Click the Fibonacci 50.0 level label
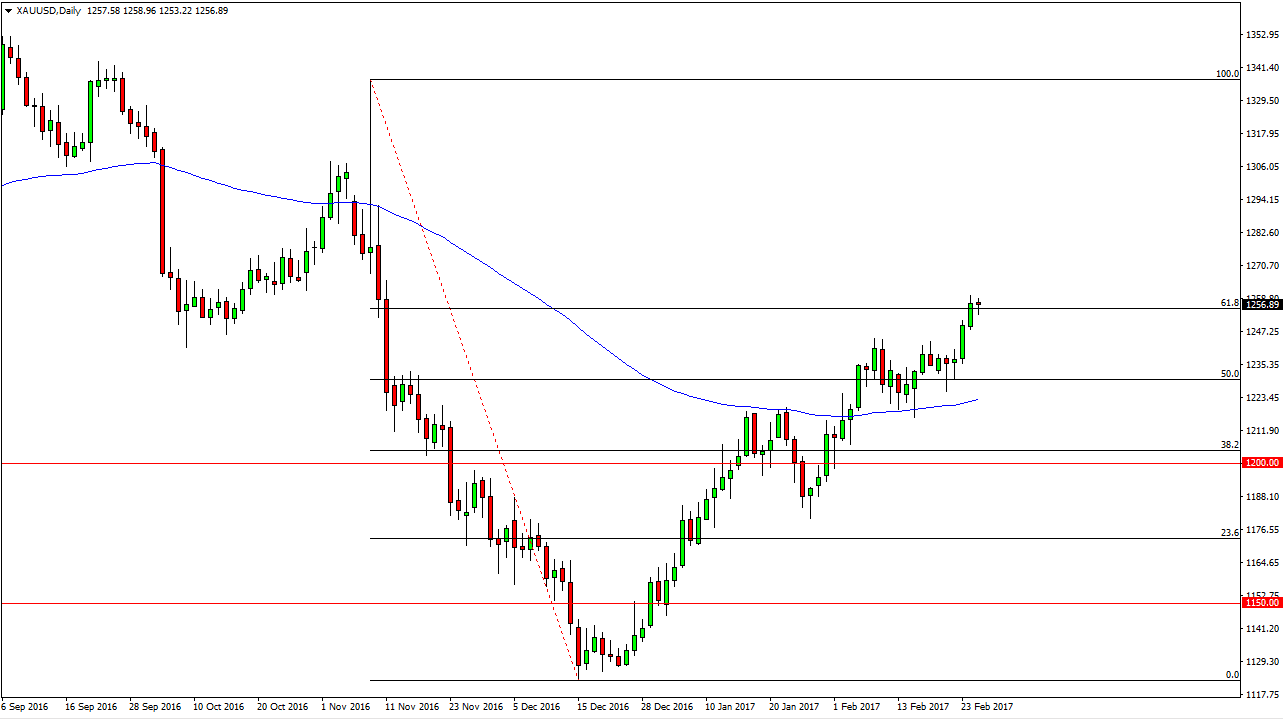Image resolution: width=1283 pixels, height=719 pixels. (1230, 373)
